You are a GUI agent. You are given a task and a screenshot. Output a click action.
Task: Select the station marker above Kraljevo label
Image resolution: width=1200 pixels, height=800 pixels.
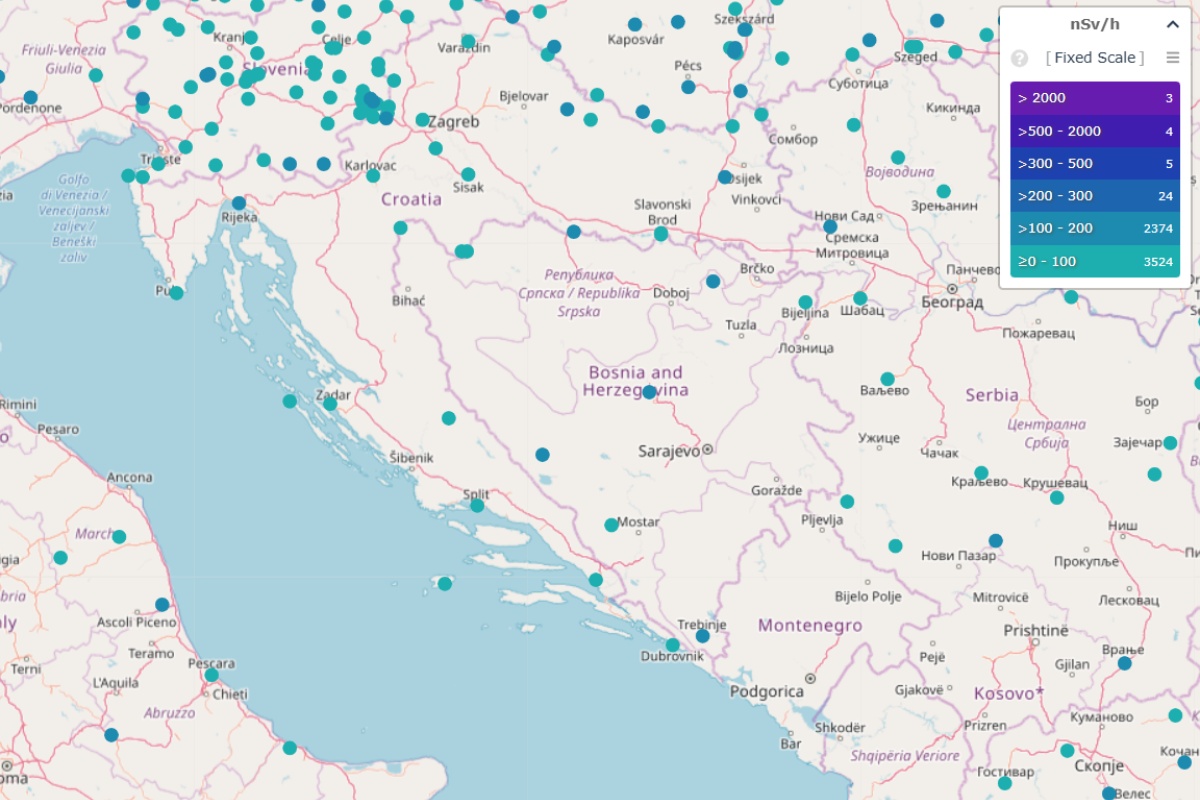click(x=981, y=473)
